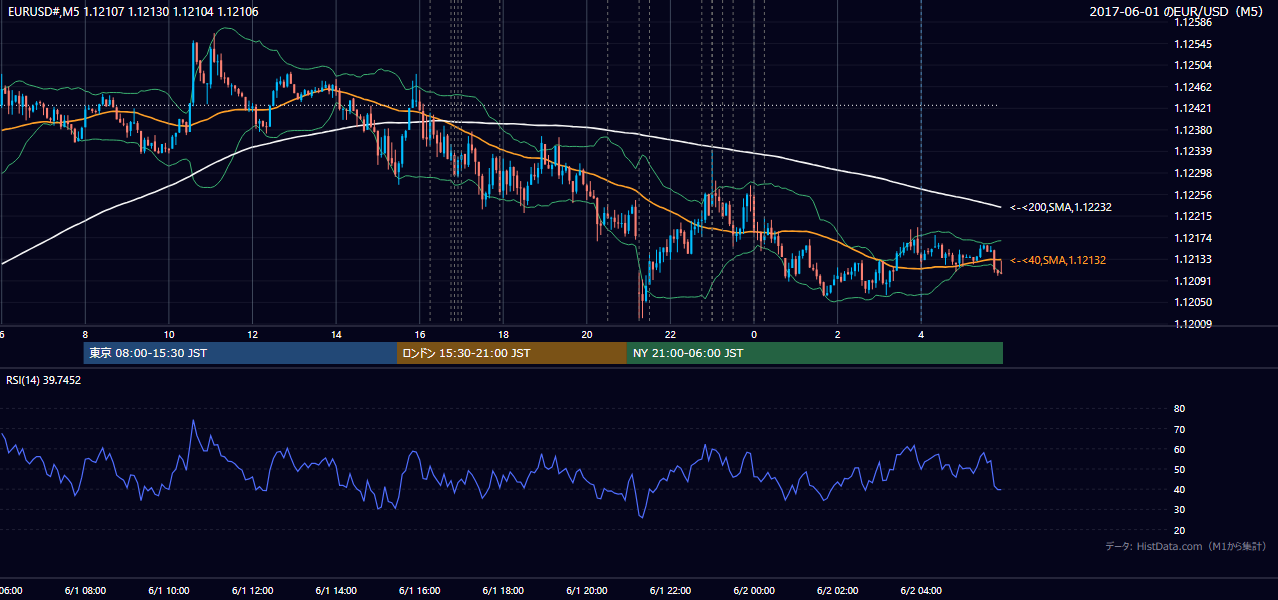Click price axis value 1.12421
This screenshot has width=1278, height=600.
coord(1192,109)
